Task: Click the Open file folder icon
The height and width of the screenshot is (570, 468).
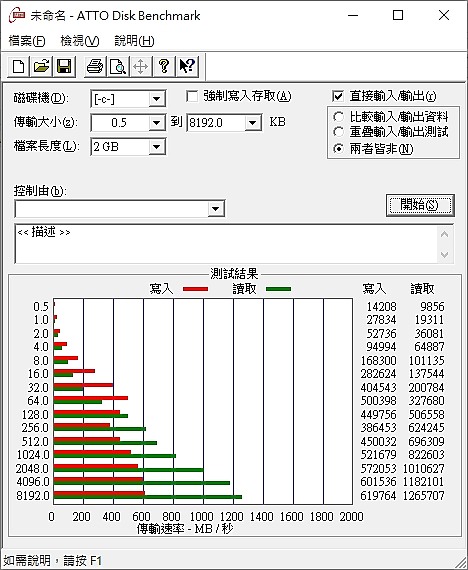Action: 41,67
